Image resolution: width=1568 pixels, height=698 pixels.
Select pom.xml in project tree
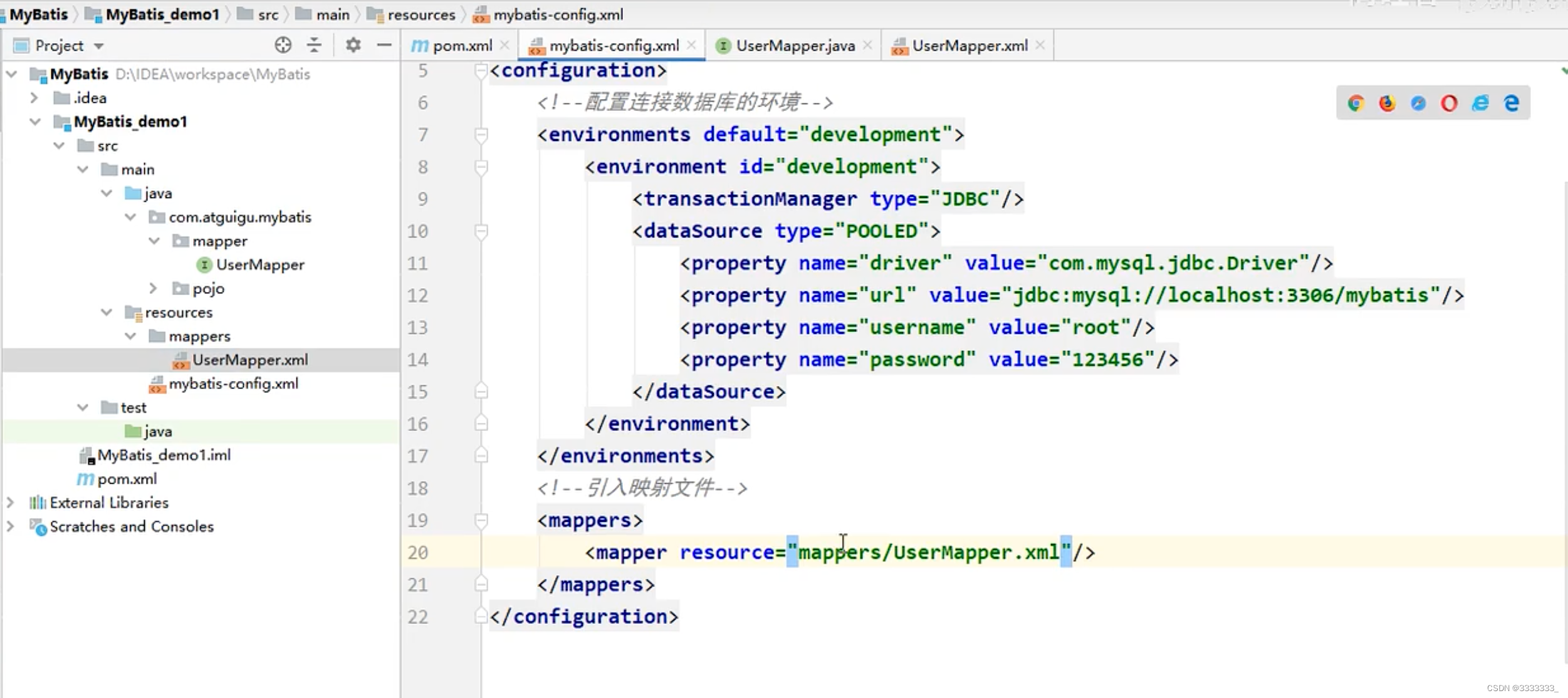click(117, 479)
